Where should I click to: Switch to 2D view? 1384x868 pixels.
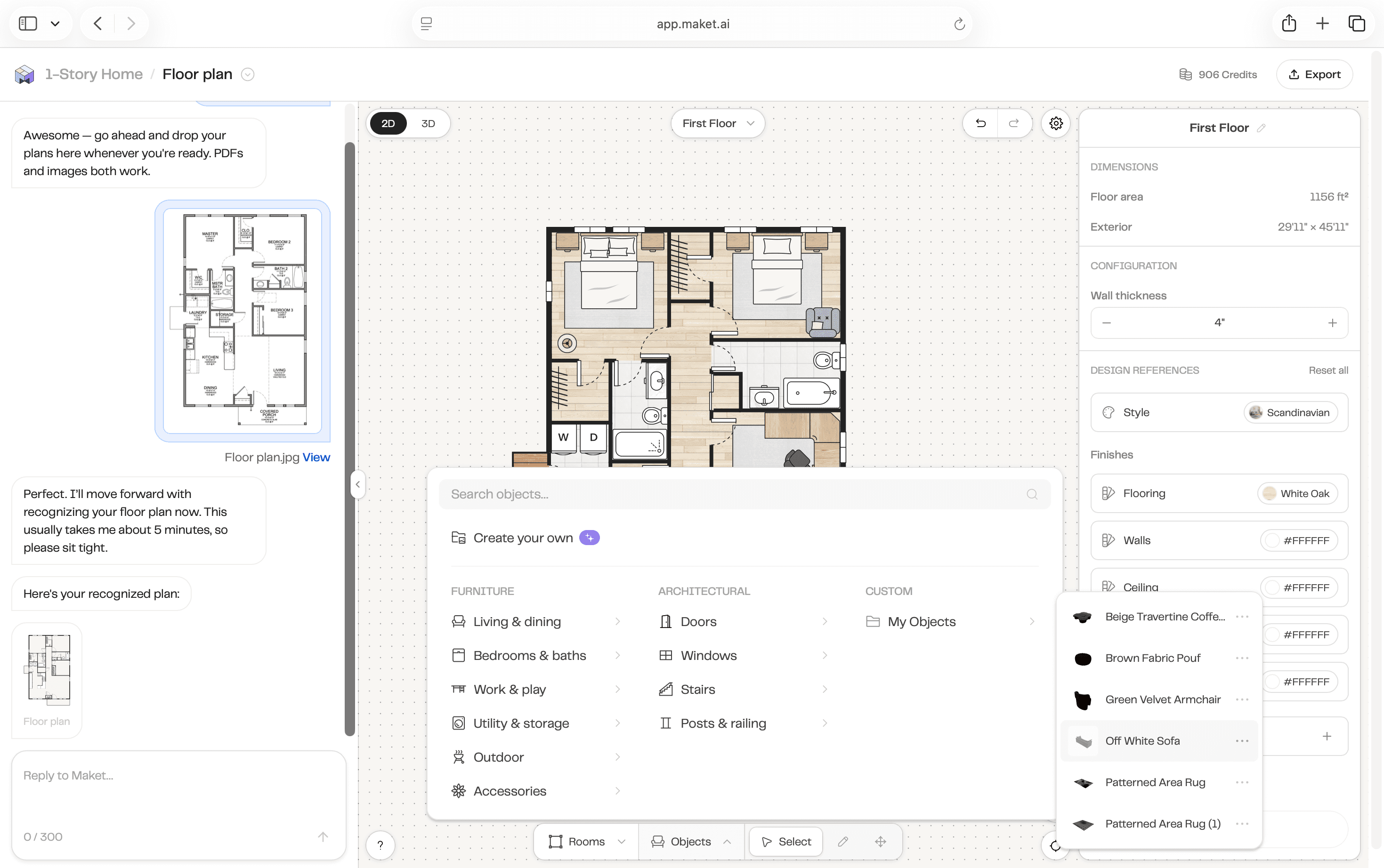(x=388, y=123)
